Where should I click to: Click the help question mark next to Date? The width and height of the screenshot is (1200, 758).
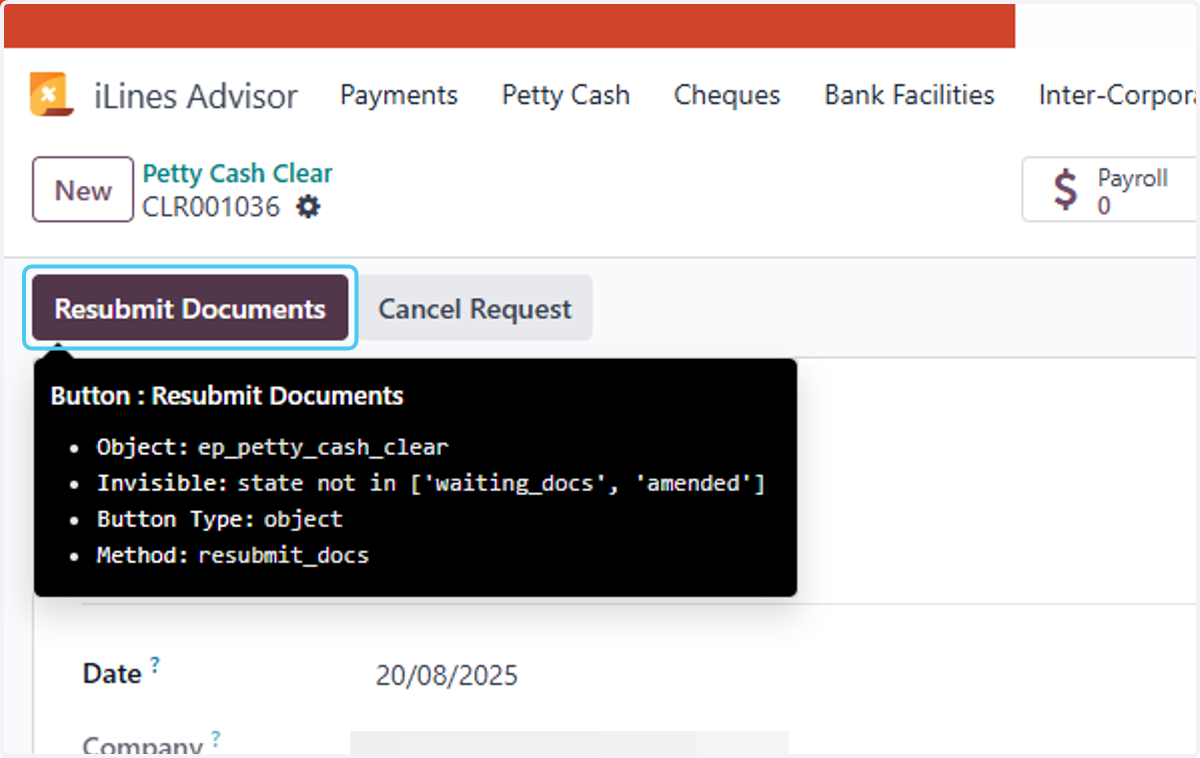click(155, 664)
